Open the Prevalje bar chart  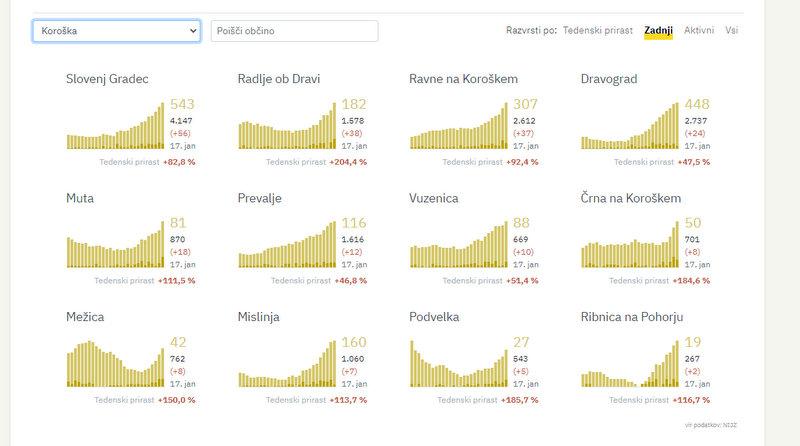click(x=287, y=247)
